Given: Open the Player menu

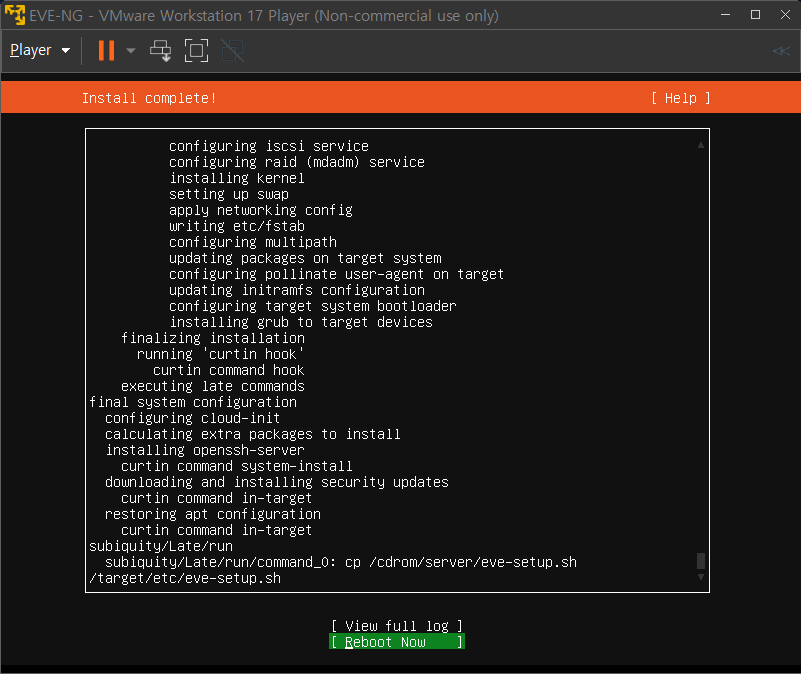Looking at the screenshot, I should (31, 50).
